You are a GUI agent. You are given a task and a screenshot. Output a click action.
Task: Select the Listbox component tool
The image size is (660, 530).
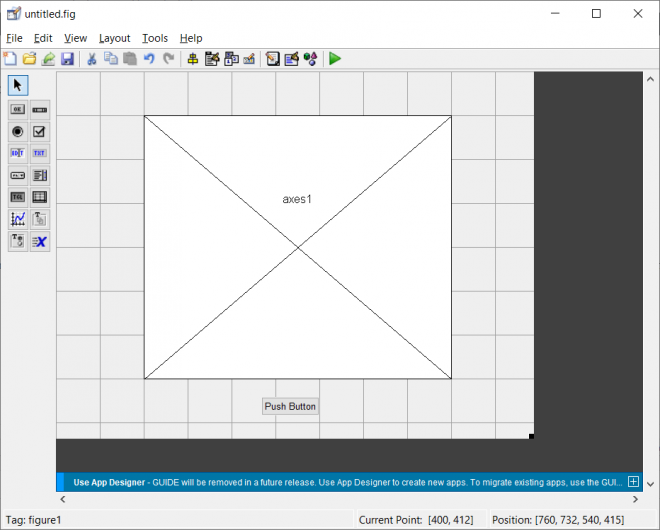pyautogui.click(x=40, y=175)
